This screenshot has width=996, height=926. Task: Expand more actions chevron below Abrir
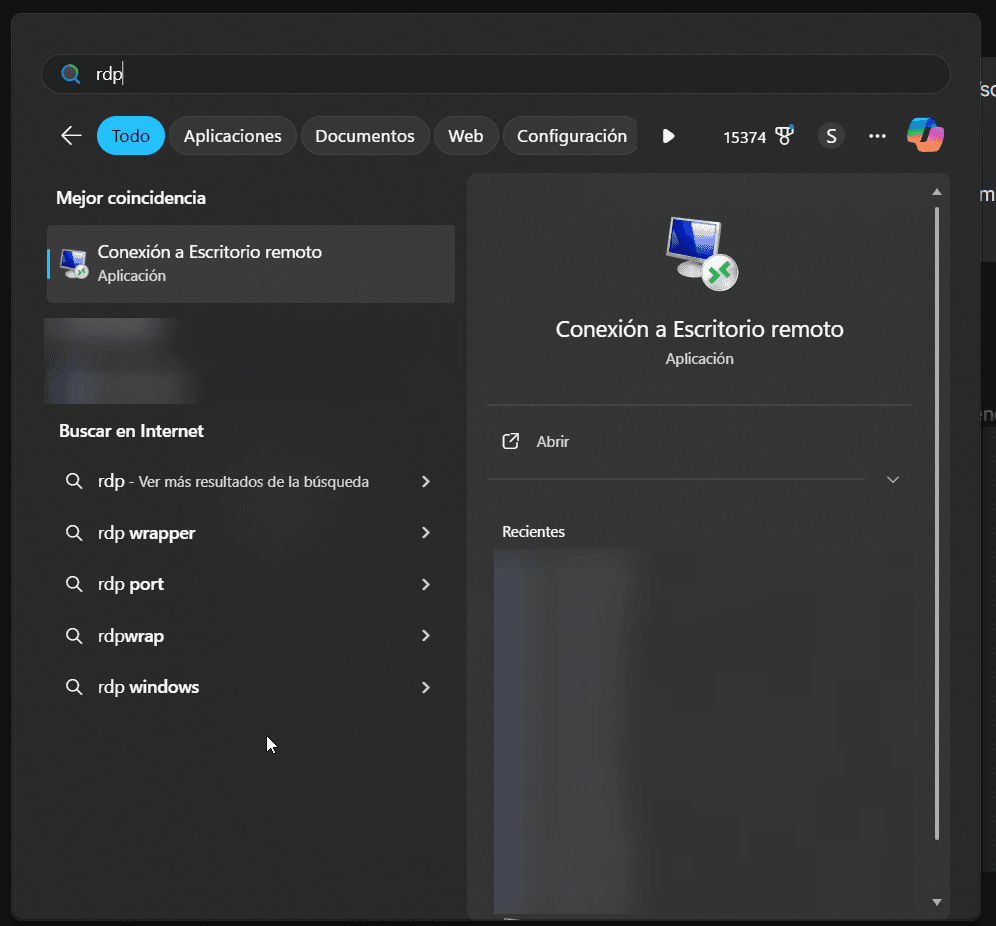[x=892, y=480]
